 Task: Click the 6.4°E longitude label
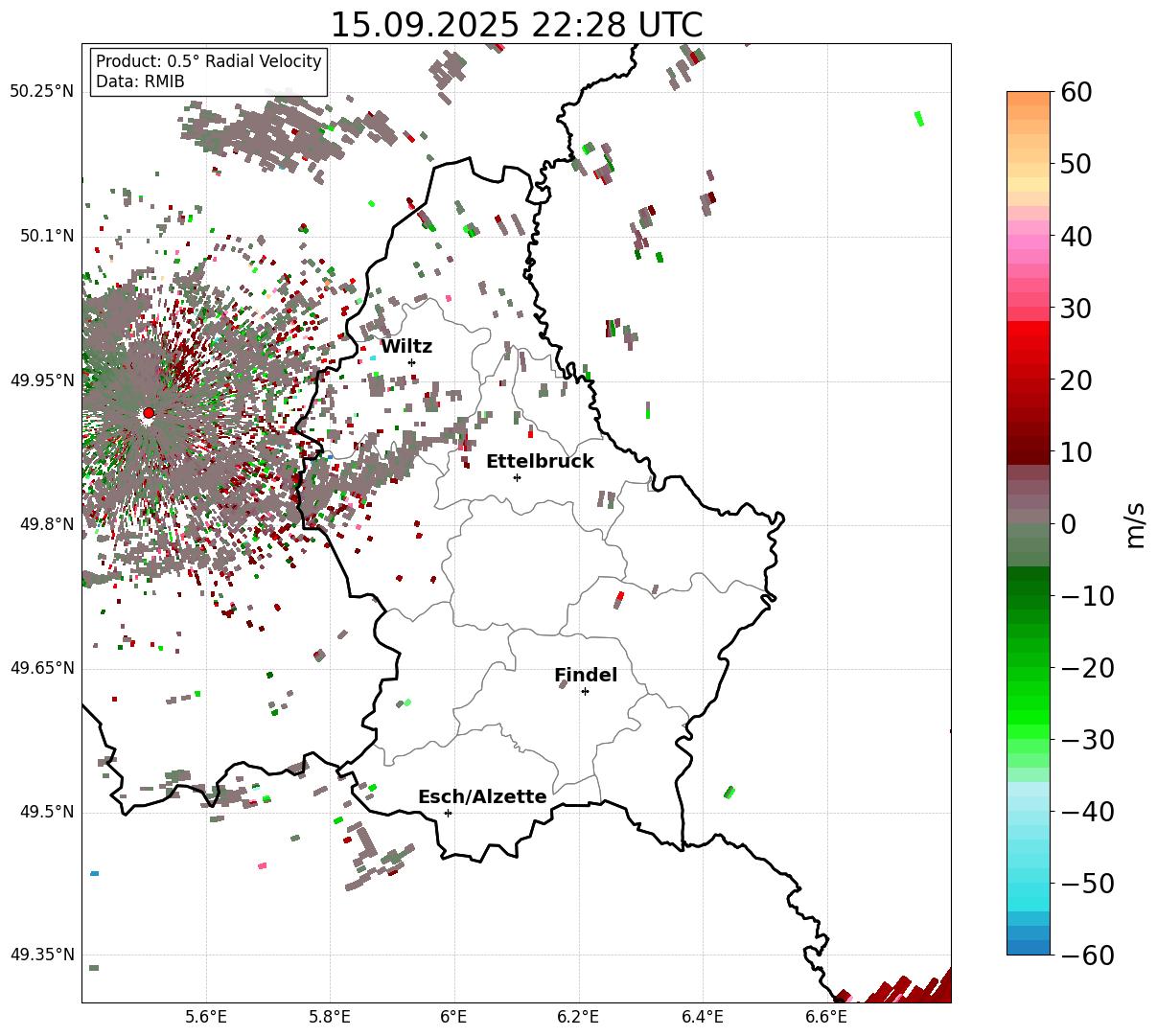(x=703, y=1017)
